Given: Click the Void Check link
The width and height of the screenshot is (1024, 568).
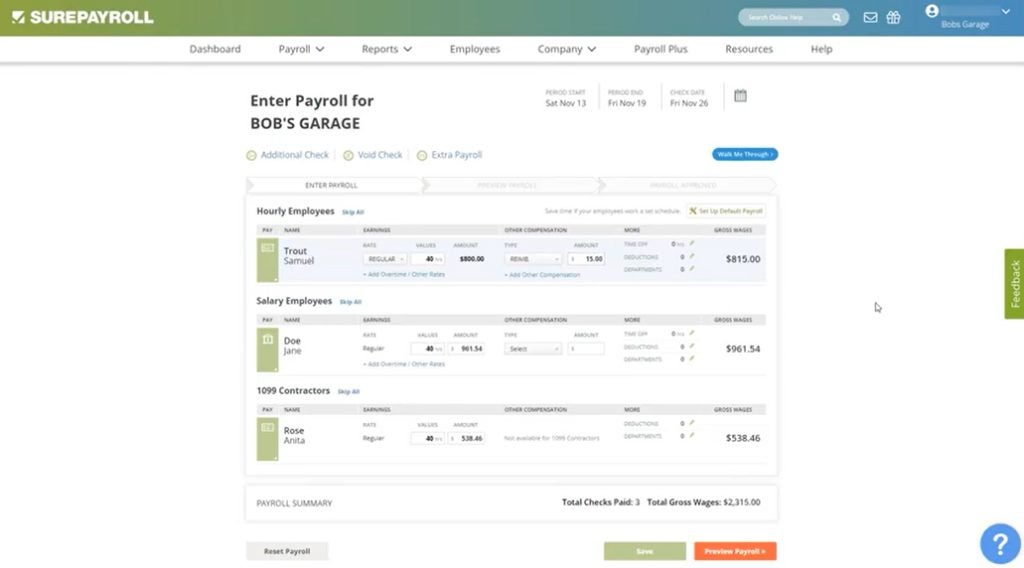Looking at the screenshot, I should click(x=380, y=155).
